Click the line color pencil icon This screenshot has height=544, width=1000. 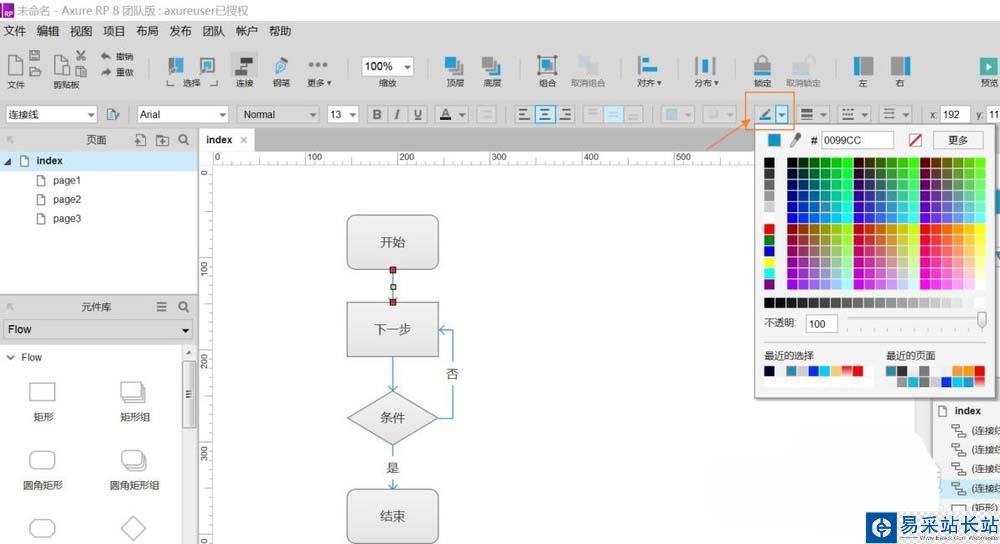coord(765,114)
